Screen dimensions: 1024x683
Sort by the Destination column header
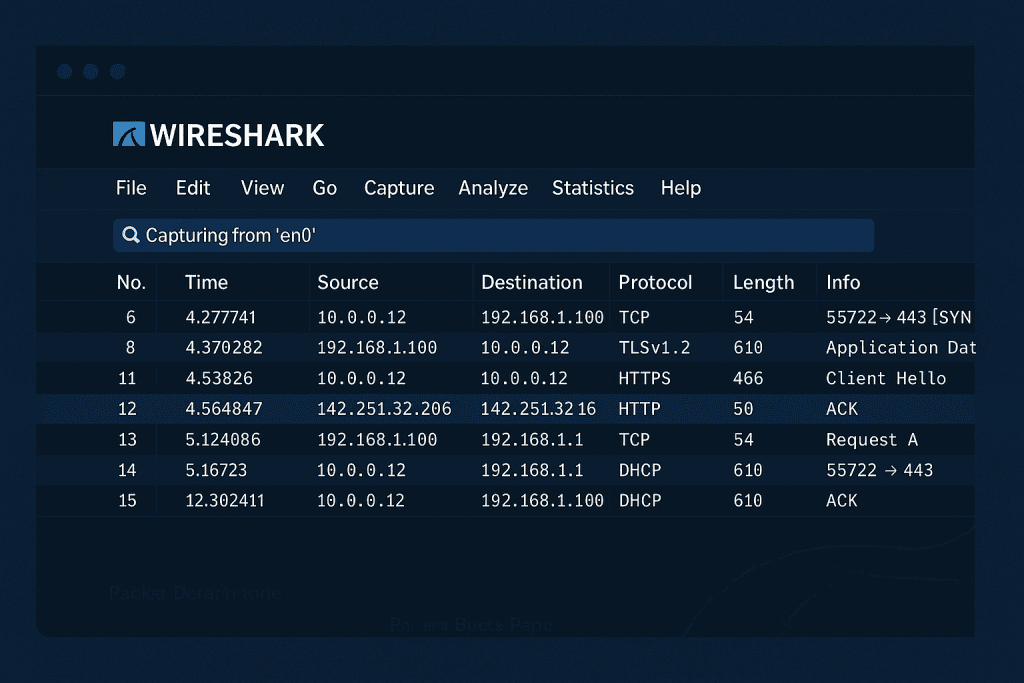tap(532, 282)
